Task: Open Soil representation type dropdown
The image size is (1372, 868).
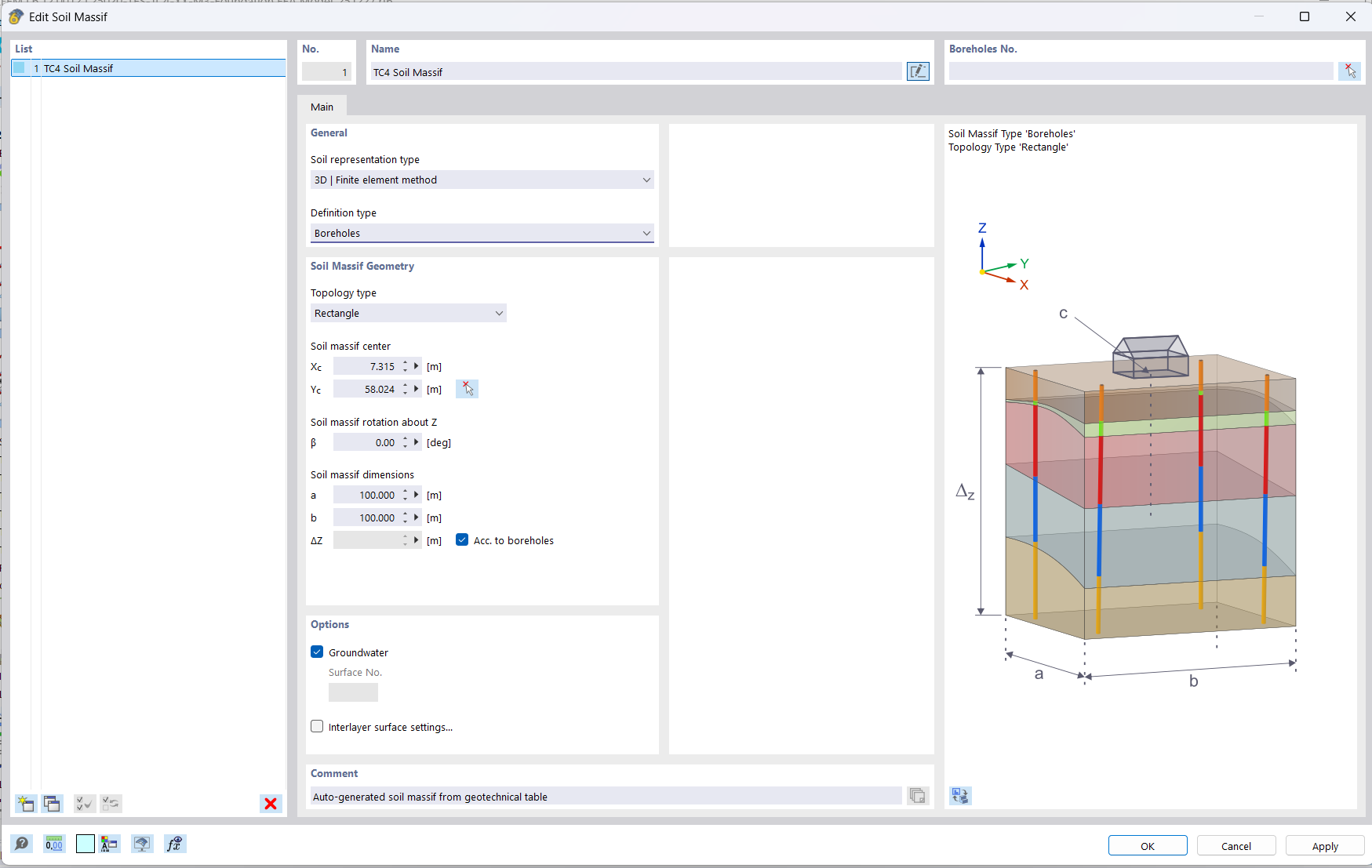Action: pyautogui.click(x=482, y=180)
